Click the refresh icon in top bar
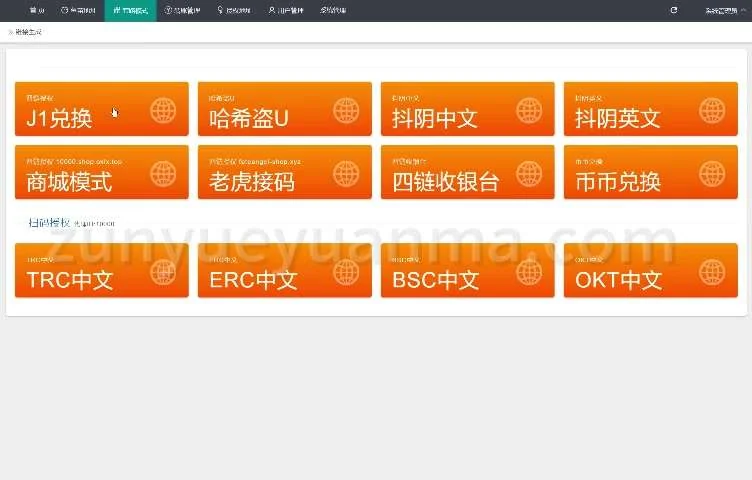Viewport: 752px width, 480px height. tap(673, 10)
